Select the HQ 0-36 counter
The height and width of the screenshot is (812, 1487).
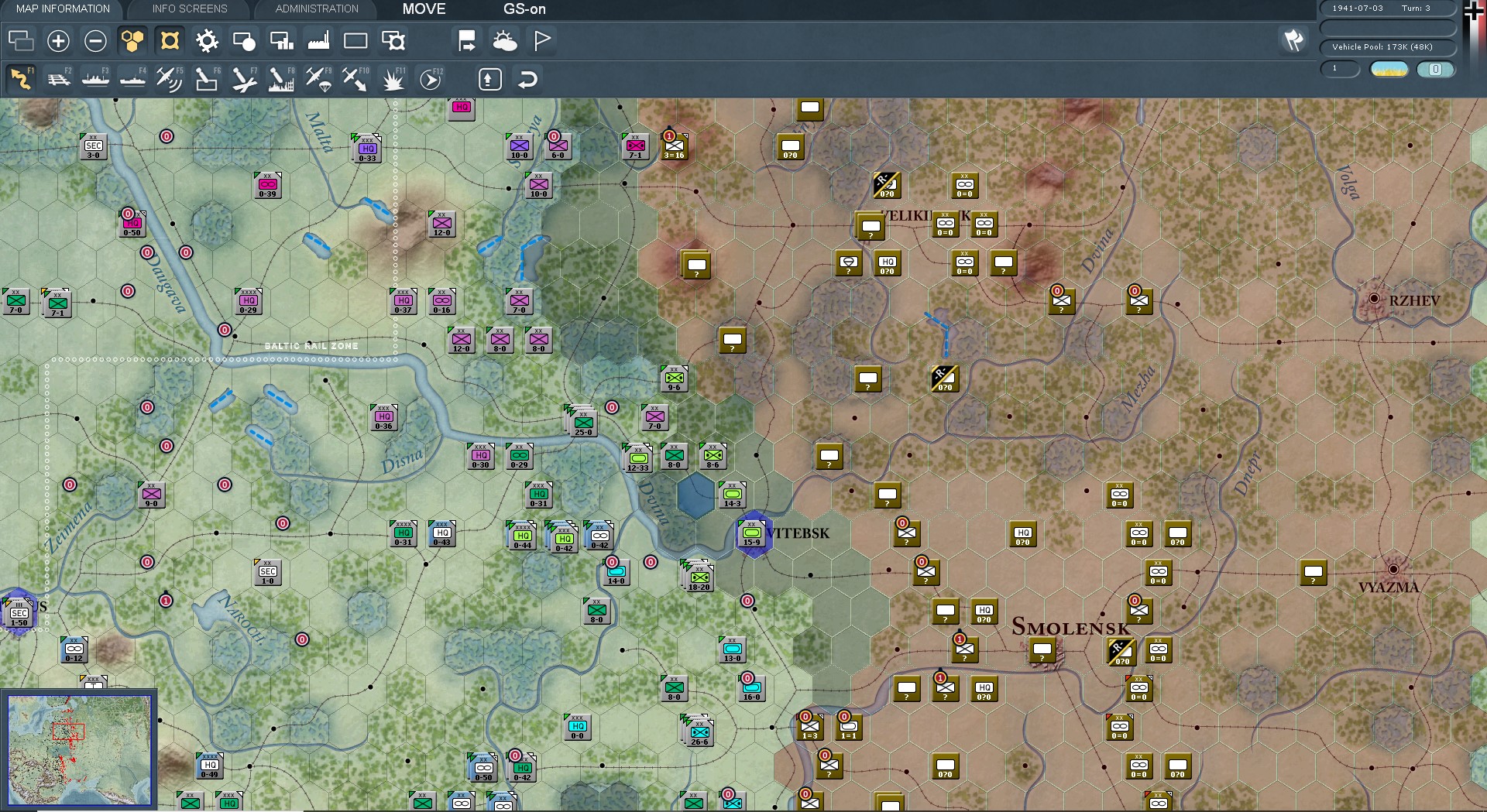coord(383,417)
